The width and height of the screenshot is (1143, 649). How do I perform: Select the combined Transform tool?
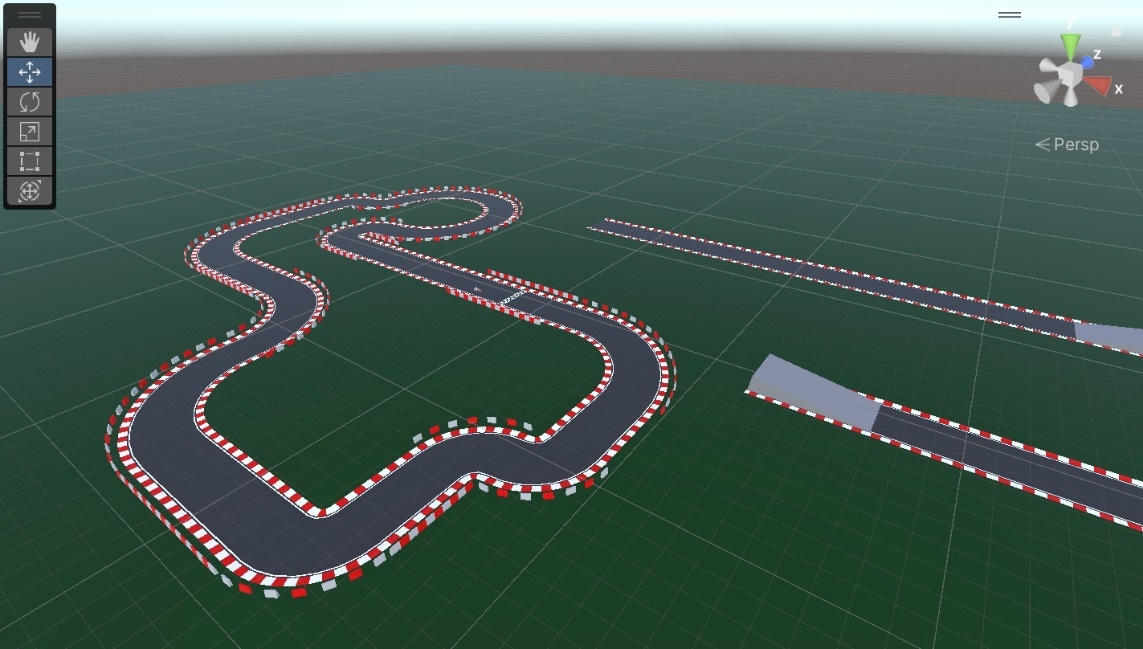(x=30, y=191)
